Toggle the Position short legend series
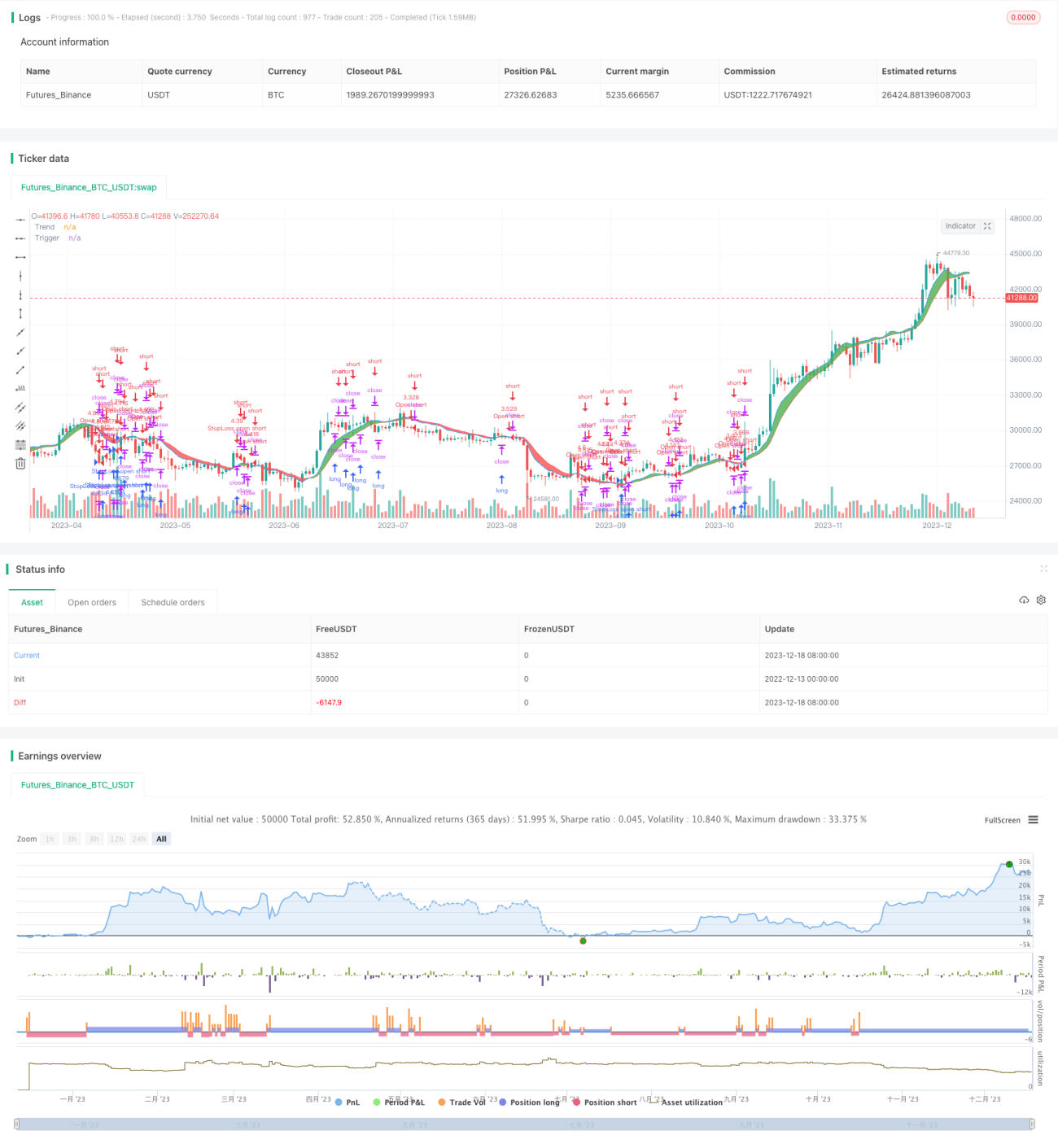Image resolution: width=1058 pixels, height=1148 pixels. point(605,1102)
